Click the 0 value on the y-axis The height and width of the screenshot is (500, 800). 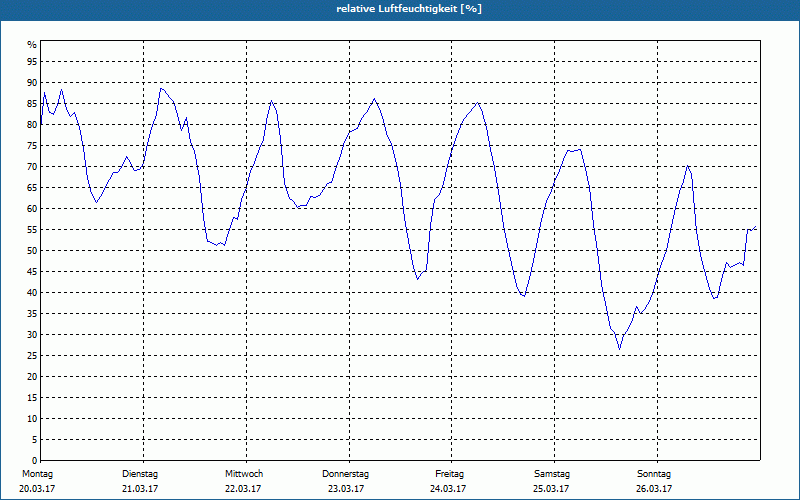(35, 461)
